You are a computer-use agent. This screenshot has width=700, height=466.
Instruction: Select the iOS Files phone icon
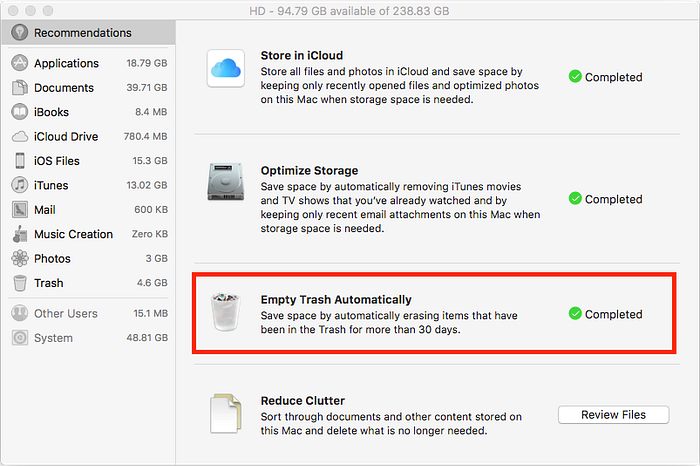(20, 161)
